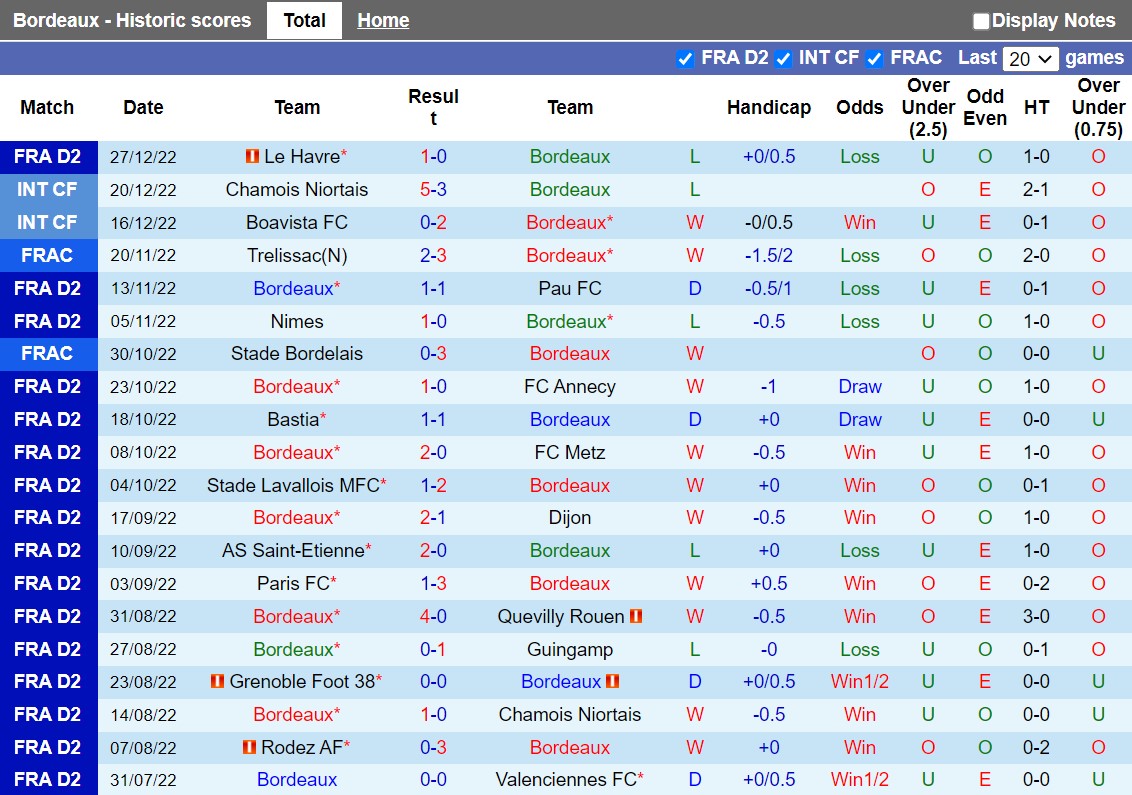
Task: Click the HT column header
Action: click(1036, 108)
